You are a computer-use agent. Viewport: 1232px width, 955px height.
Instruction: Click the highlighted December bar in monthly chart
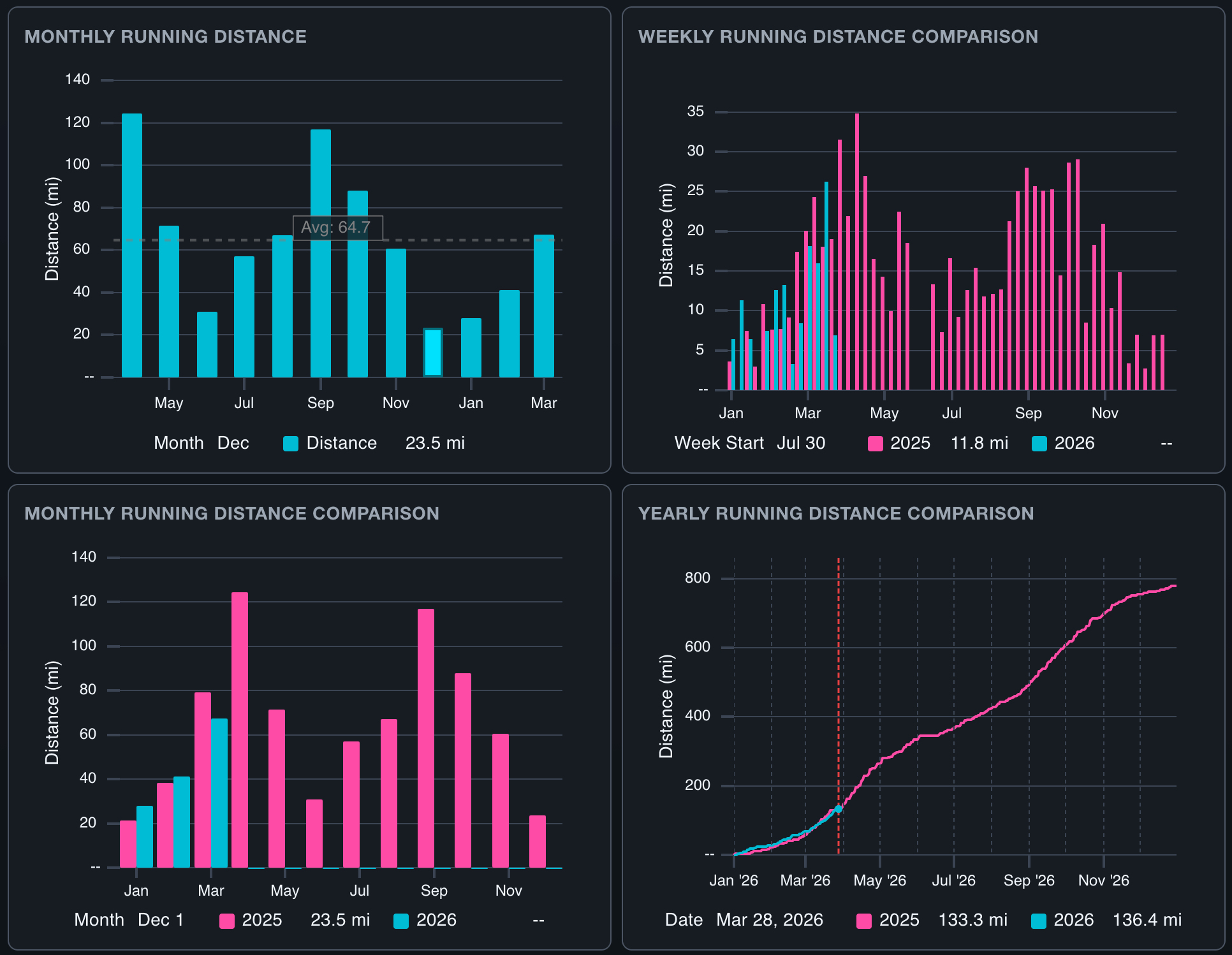tap(434, 352)
